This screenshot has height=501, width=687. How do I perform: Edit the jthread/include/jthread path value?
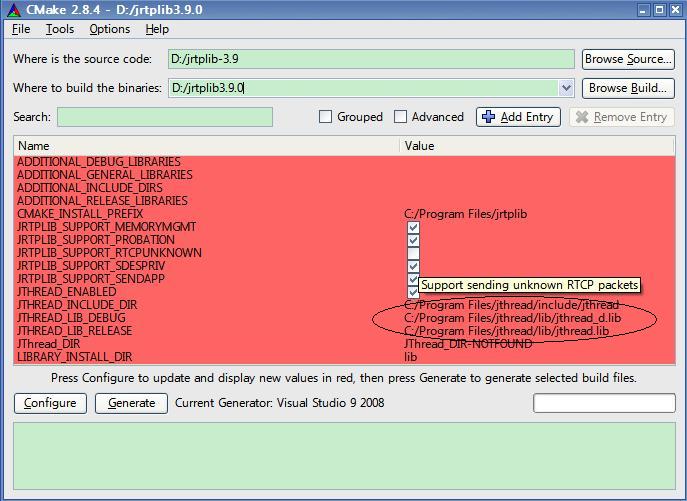point(511,305)
